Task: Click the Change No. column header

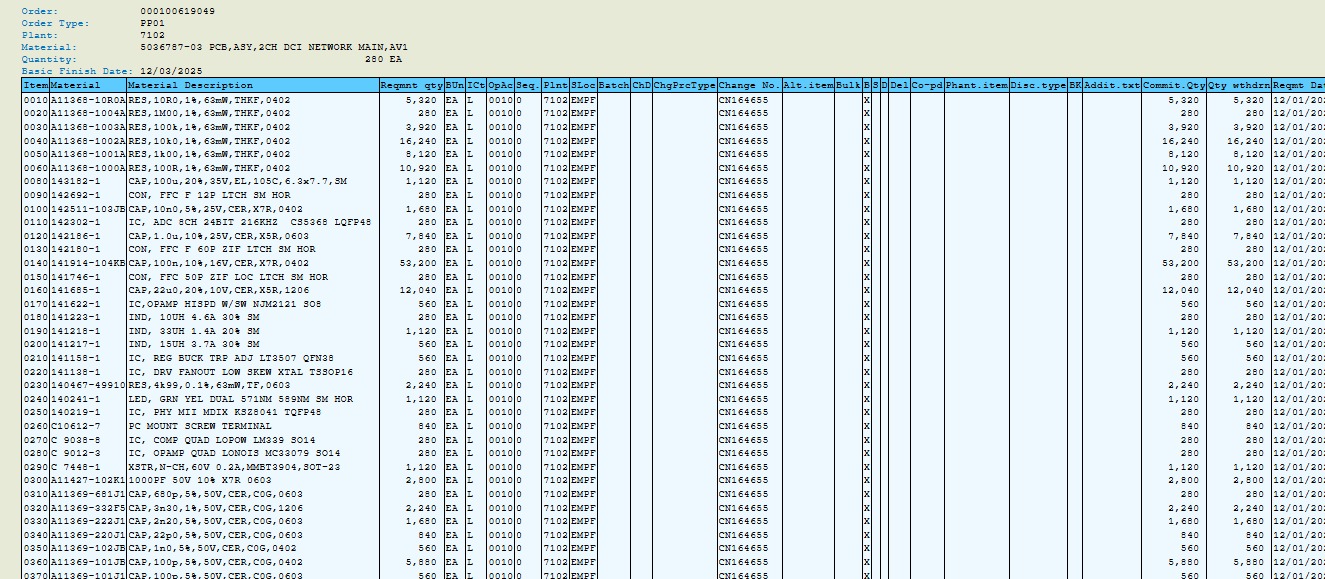Action: point(748,86)
